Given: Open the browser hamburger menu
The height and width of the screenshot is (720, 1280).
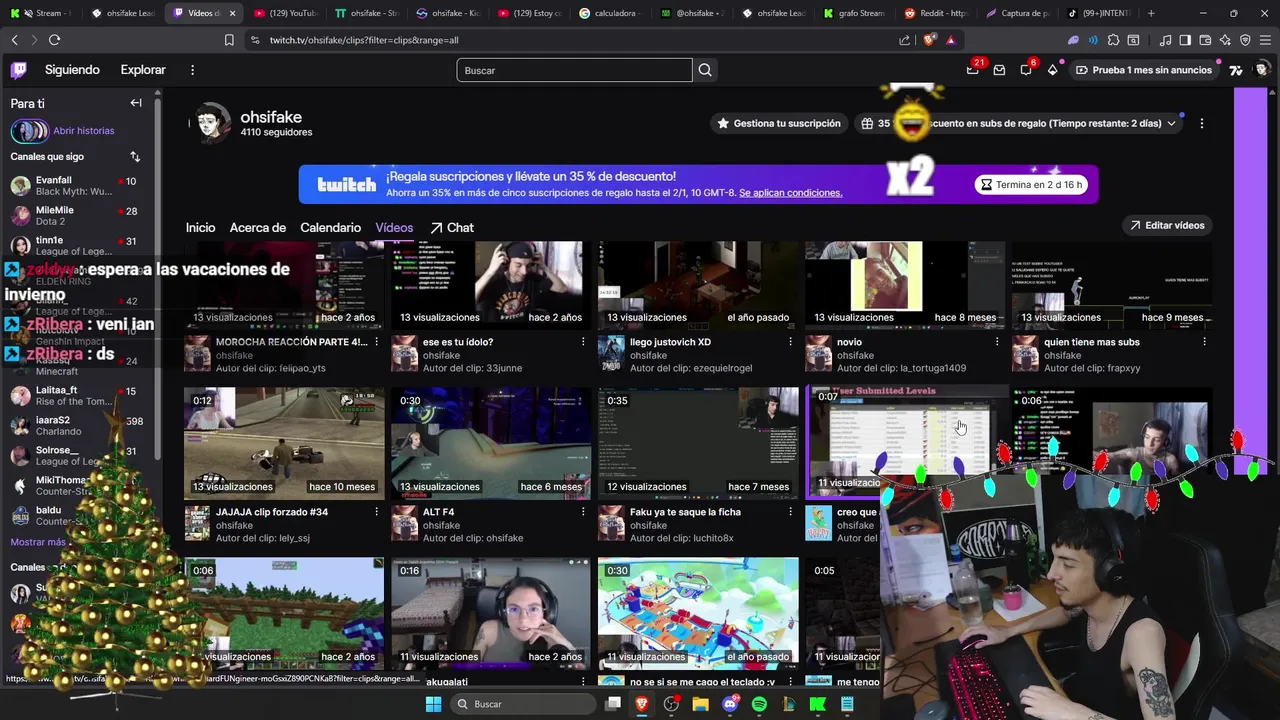Looking at the screenshot, I should tap(1265, 40).
